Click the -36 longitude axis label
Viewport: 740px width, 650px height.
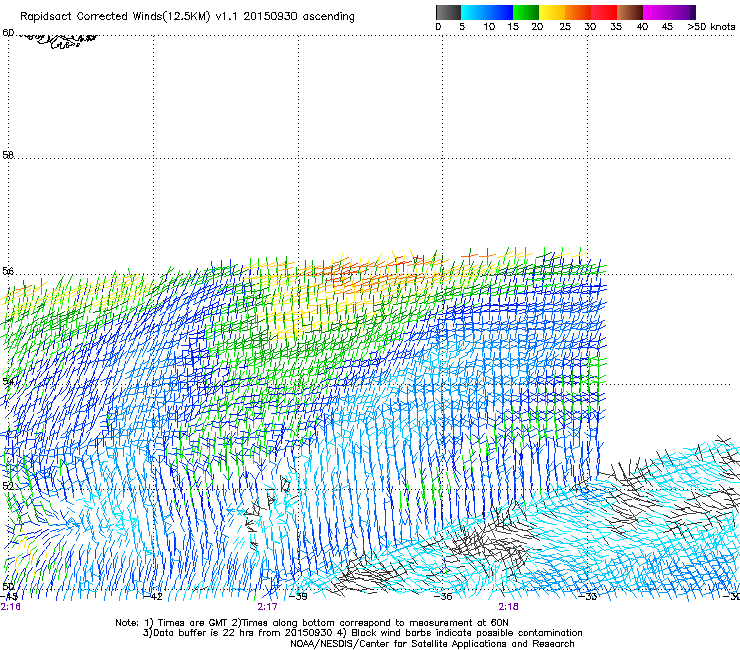(x=443, y=597)
